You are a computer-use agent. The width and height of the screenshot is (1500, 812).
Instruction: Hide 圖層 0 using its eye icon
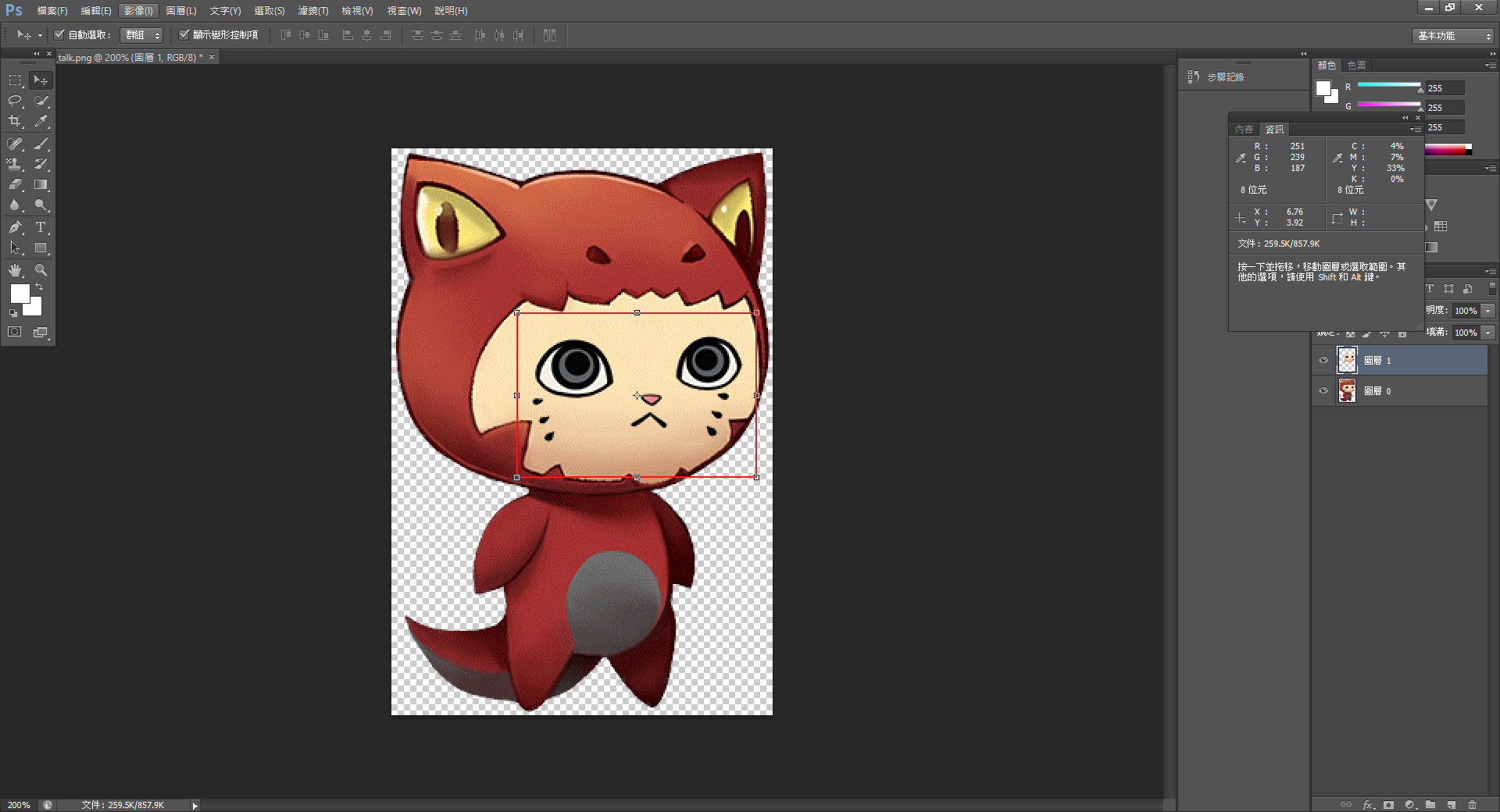pos(1323,391)
